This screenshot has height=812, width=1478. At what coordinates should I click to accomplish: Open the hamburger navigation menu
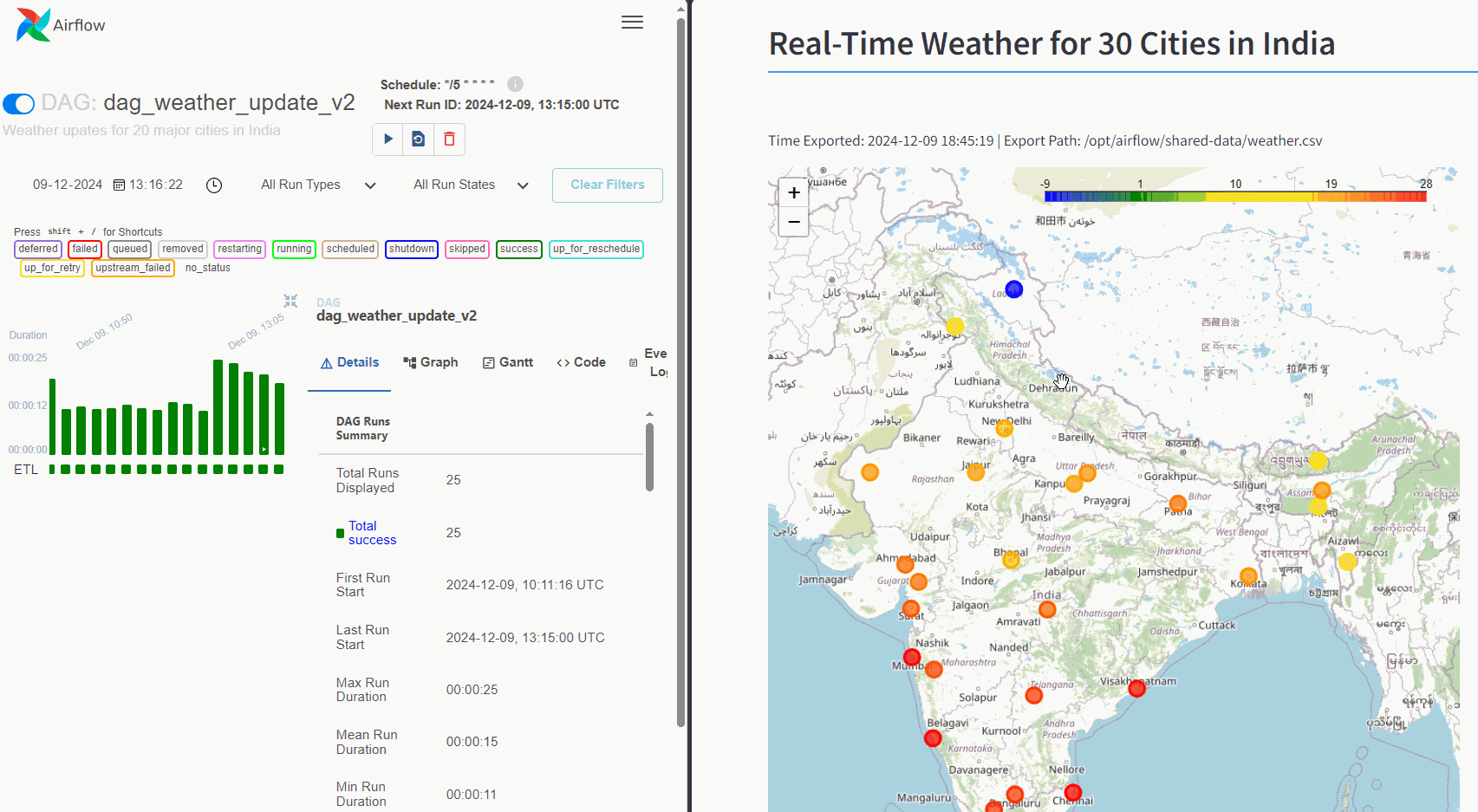click(x=632, y=23)
